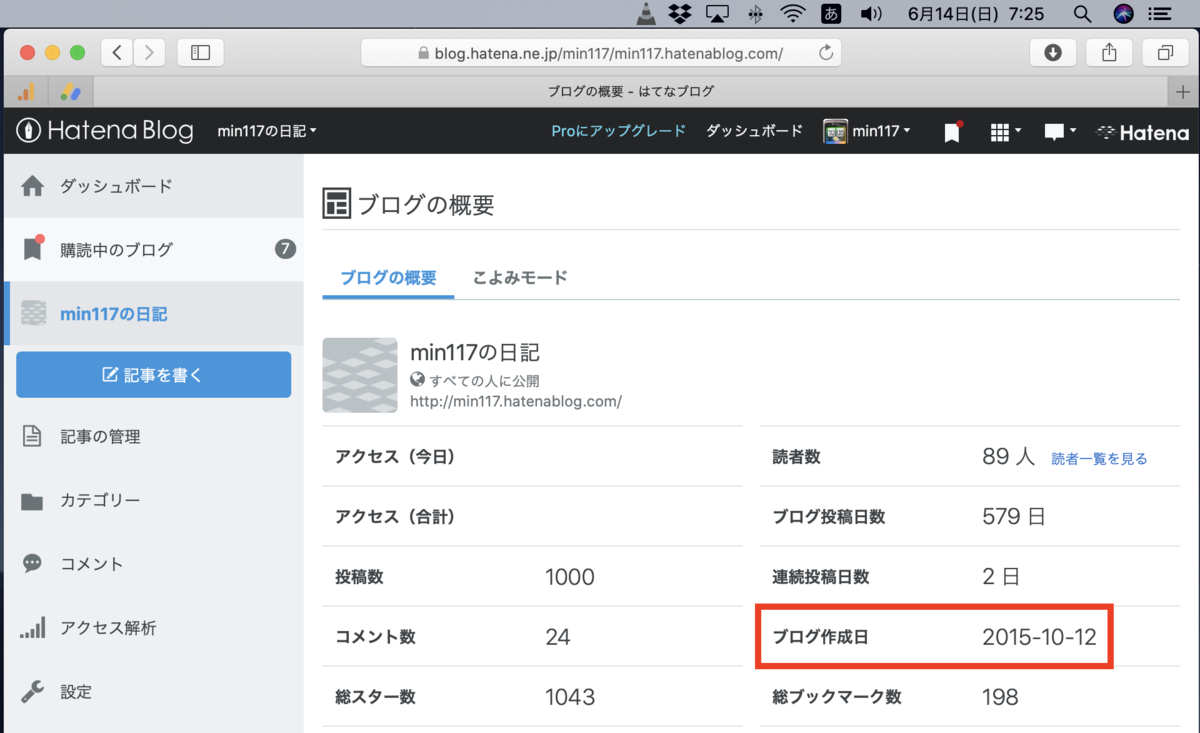The height and width of the screenshot is (733, 1200).
Task: Open Spotlight search magnifier icon
Action: coord(1081,14)
